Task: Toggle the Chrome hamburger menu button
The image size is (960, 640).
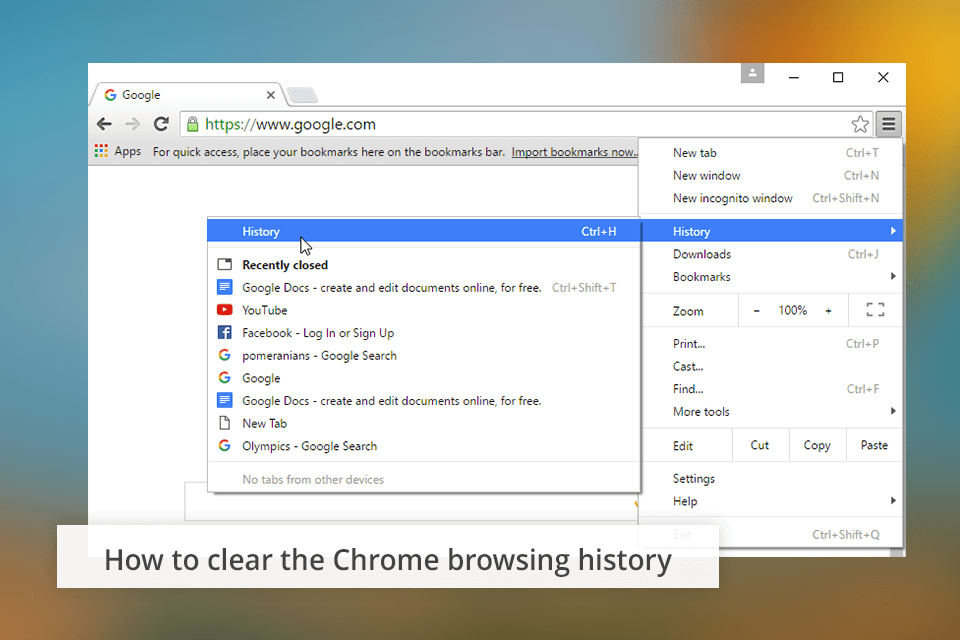Action: [x=888, y=124]
